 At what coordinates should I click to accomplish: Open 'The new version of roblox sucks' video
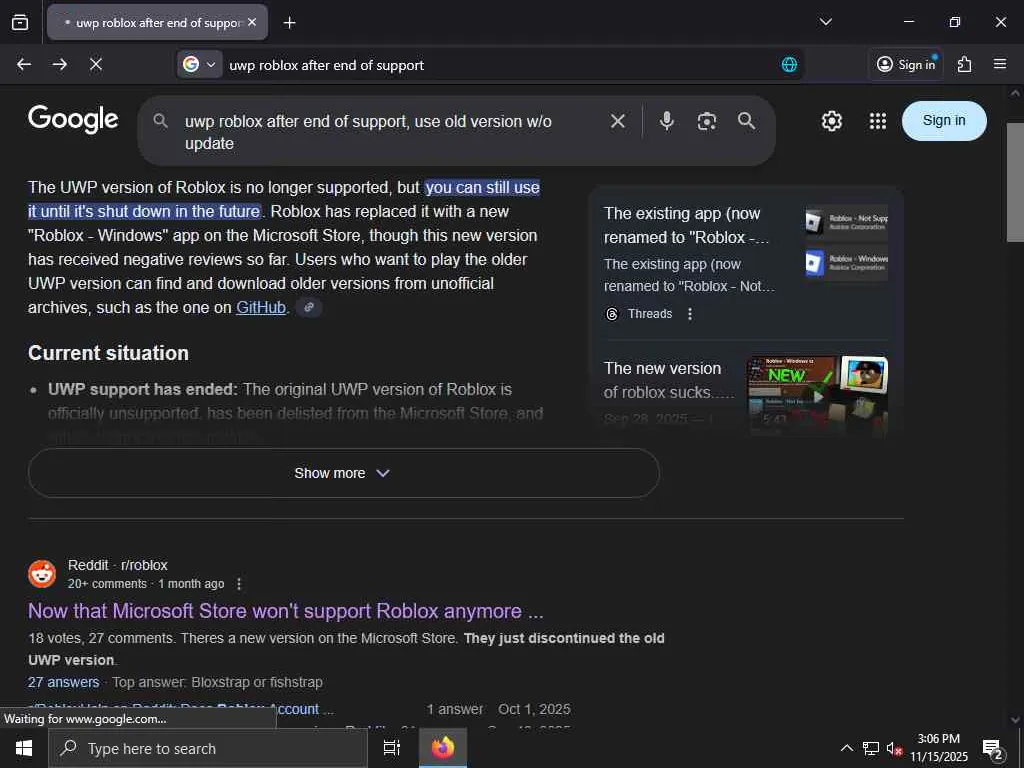(667, 380)
